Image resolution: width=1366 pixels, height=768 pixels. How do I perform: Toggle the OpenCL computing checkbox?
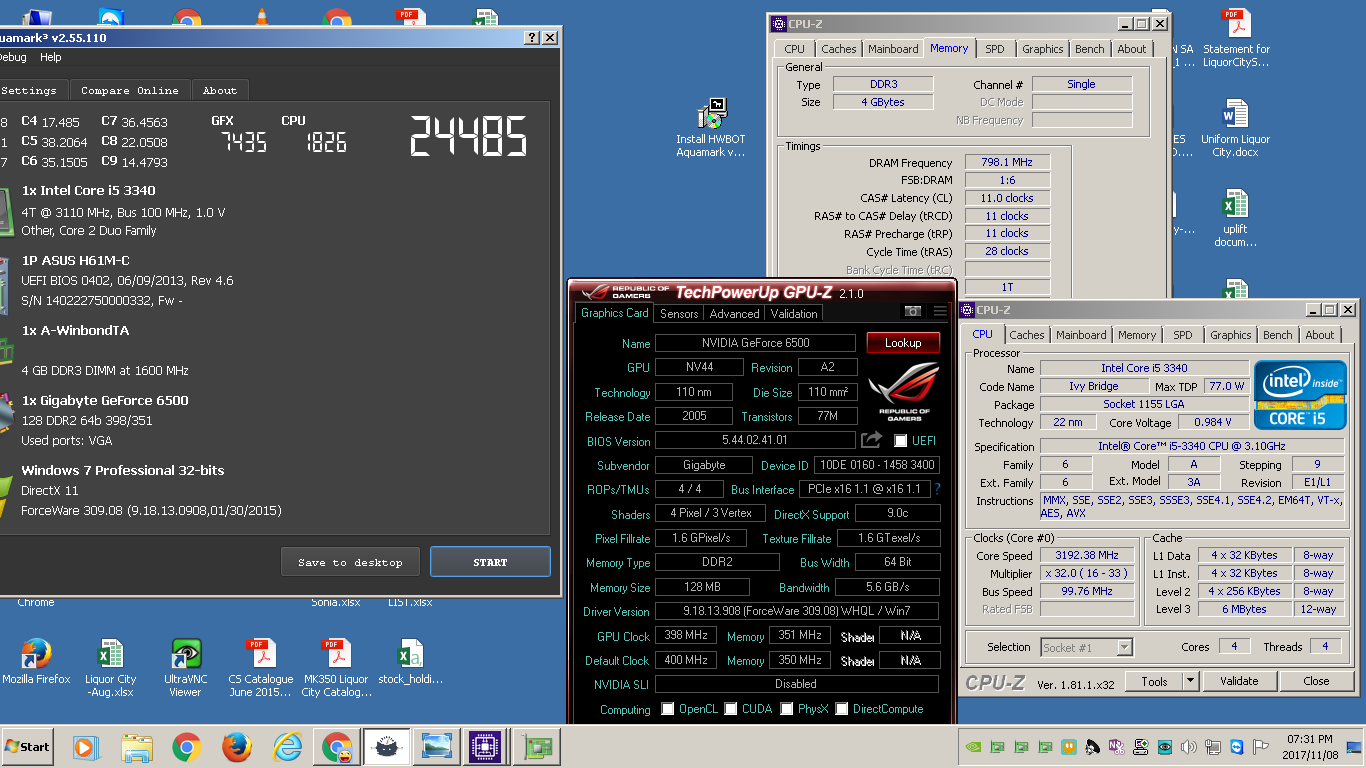668,709
